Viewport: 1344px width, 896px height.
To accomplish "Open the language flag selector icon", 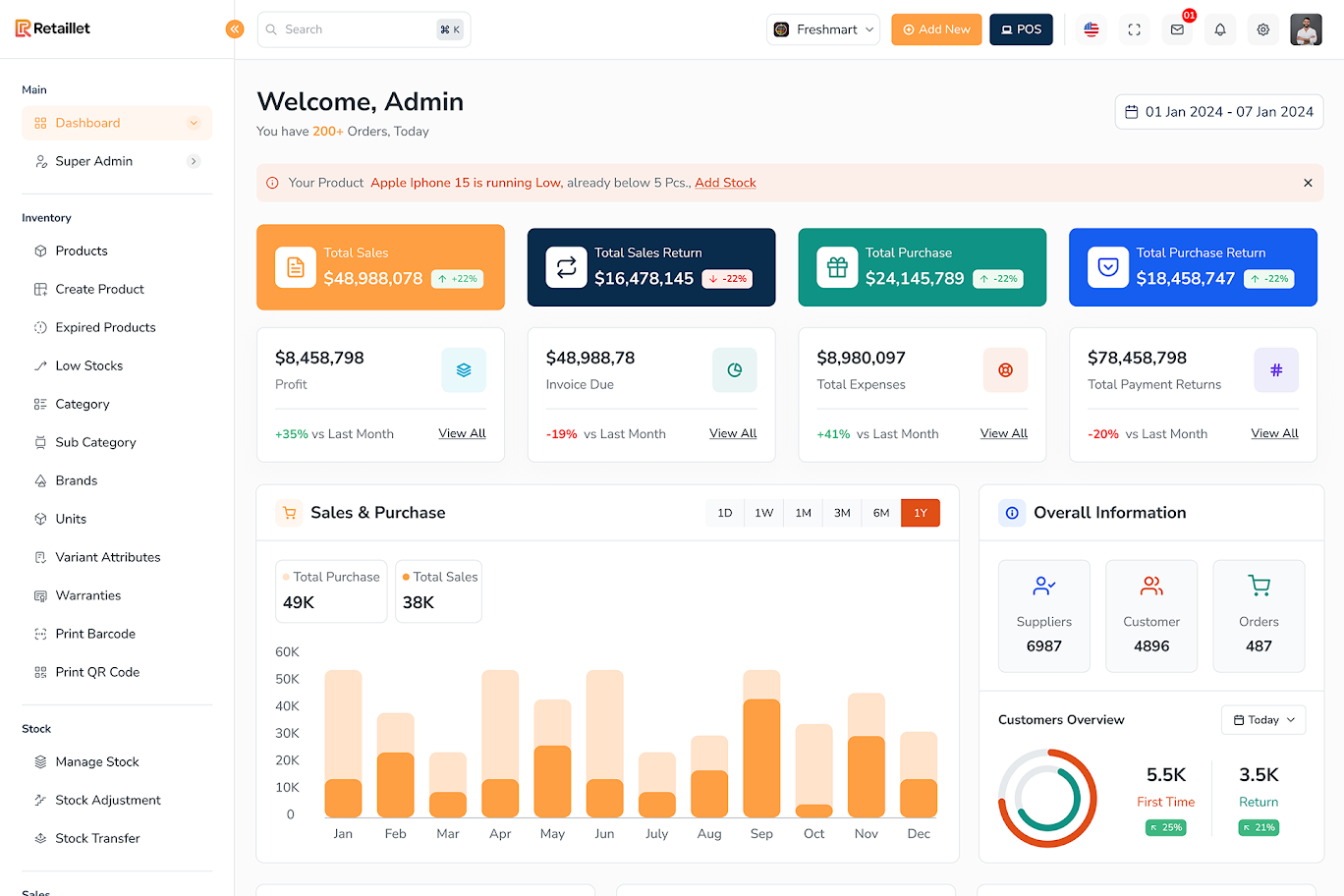I will click(1091, 29).
